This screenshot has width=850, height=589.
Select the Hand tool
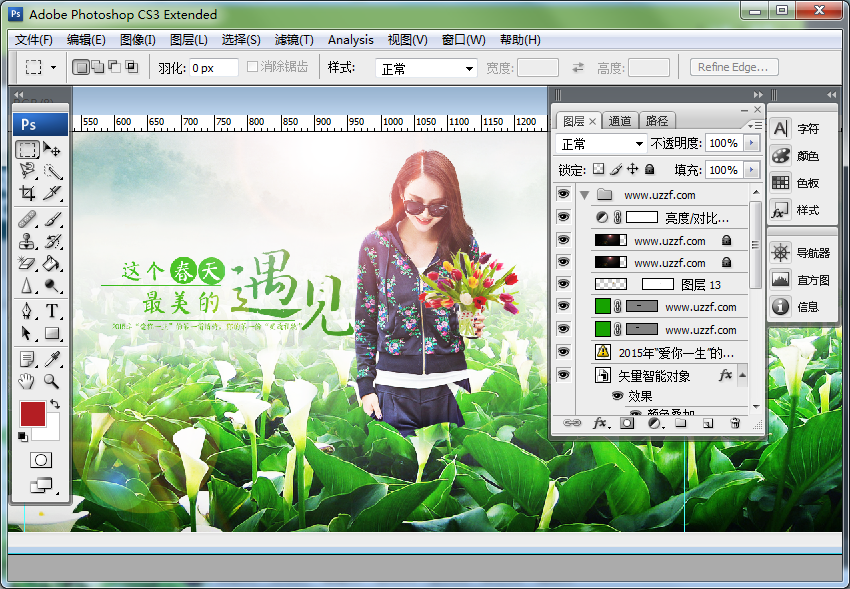[28, 381]
